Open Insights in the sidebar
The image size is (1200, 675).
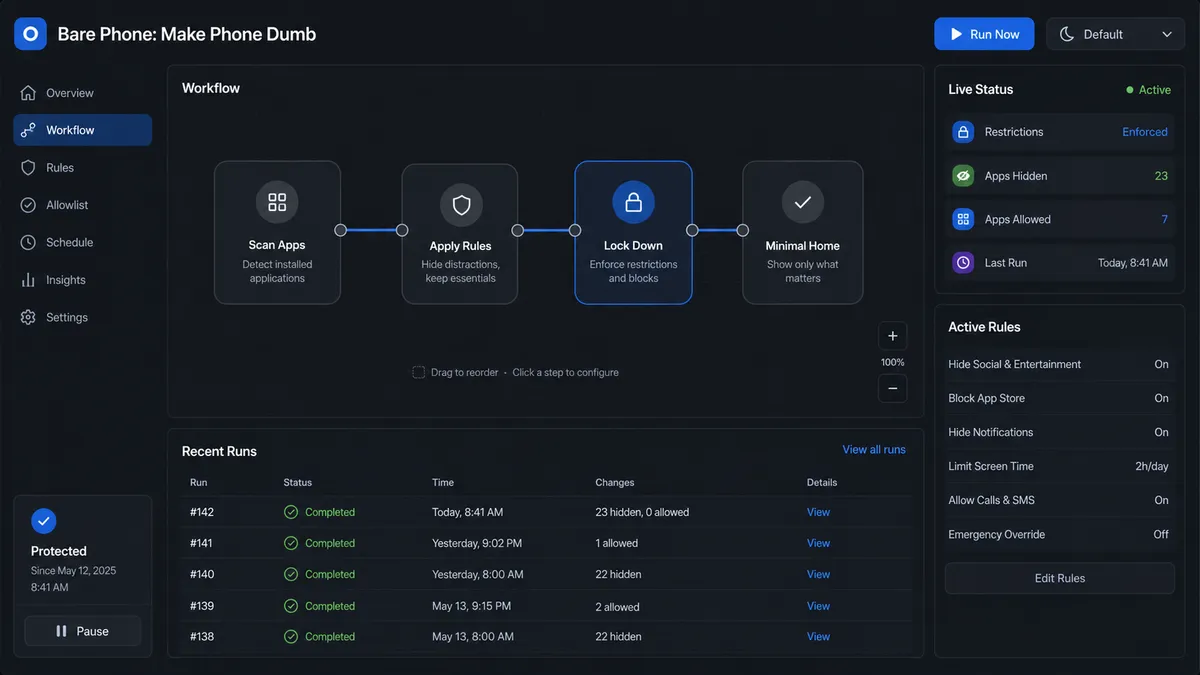(x=83, y=280)
